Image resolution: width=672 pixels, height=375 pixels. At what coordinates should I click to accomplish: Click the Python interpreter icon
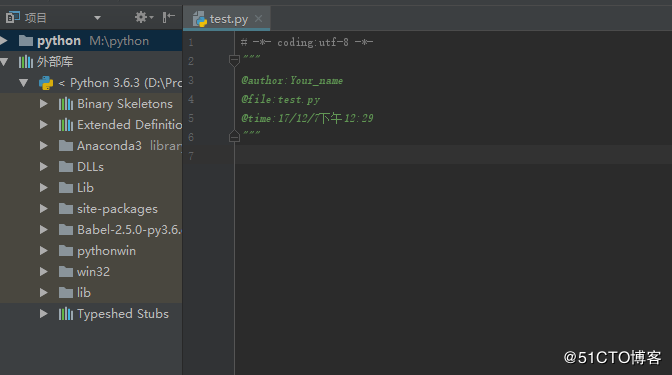(46, 83)
